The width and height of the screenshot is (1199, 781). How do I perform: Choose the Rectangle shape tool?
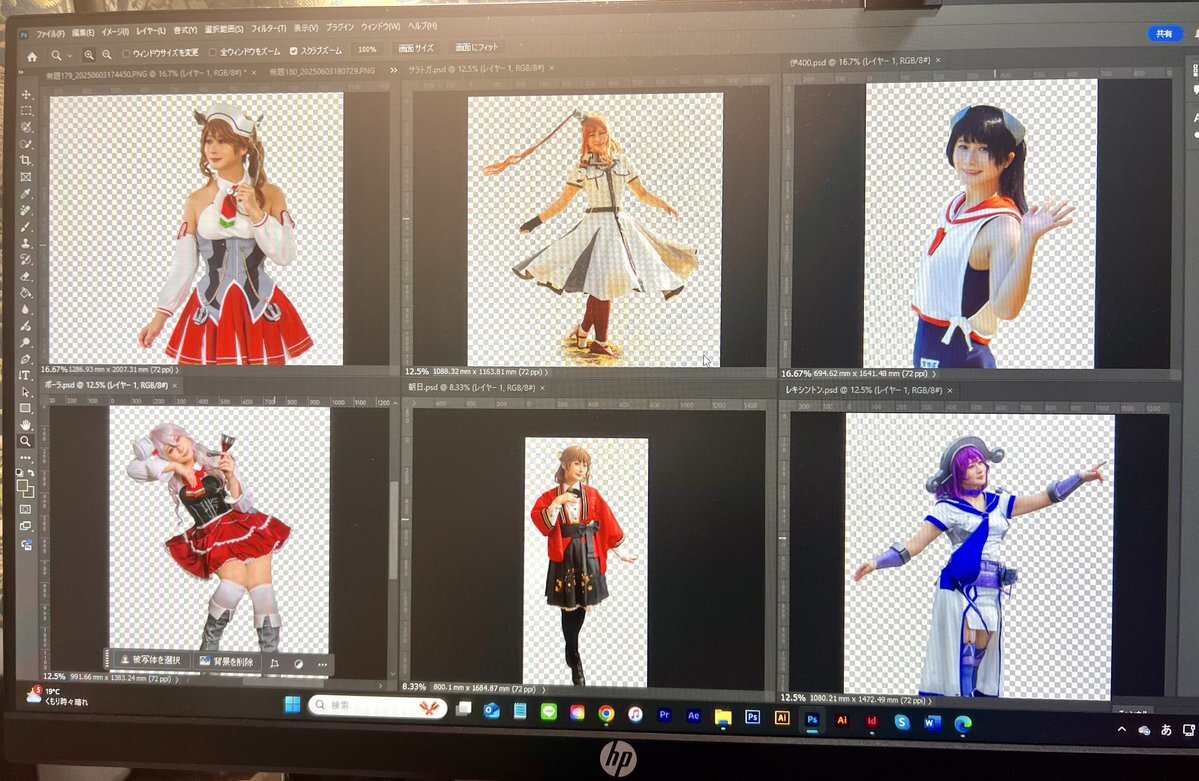pos(25,408)
